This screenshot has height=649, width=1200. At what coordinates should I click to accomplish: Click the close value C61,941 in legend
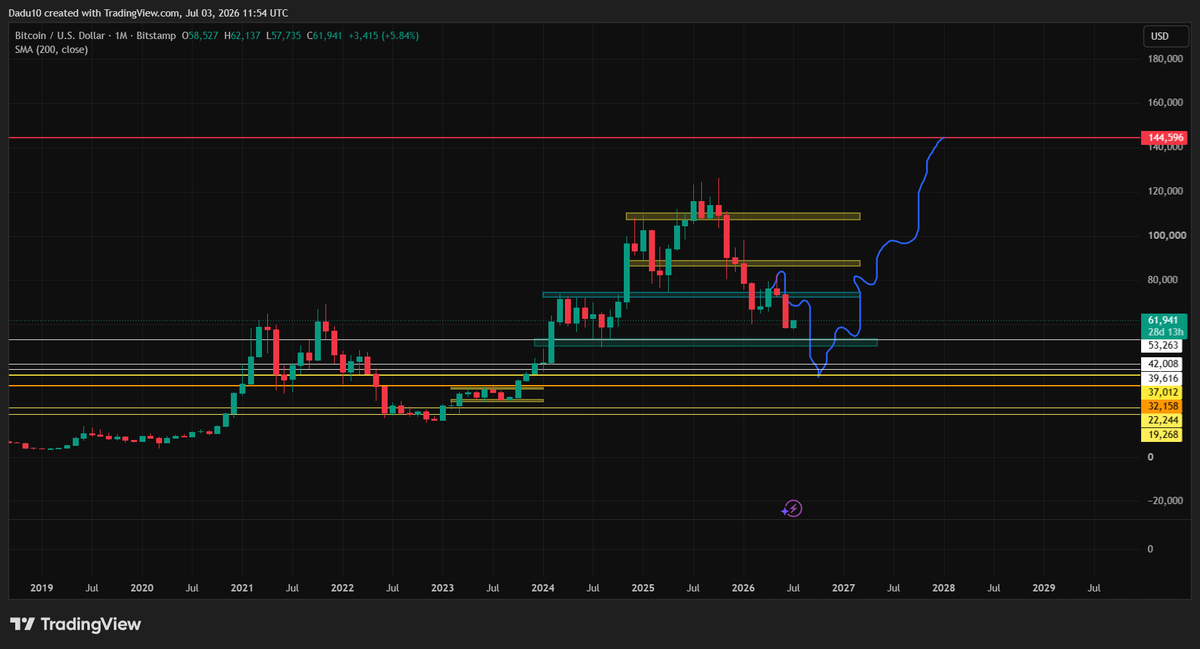tap(323, 36)
